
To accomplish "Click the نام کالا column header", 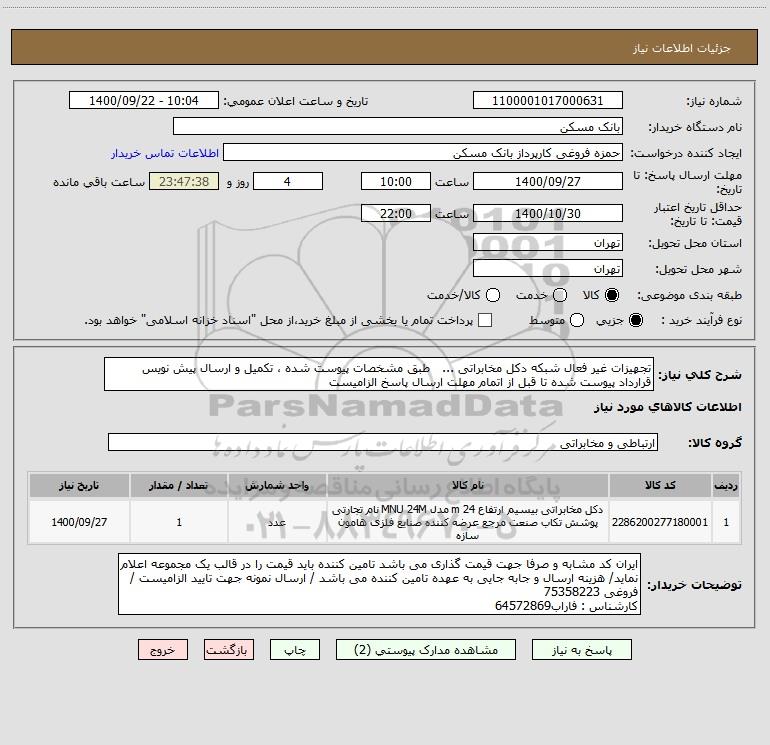I will tap(468, 485).
